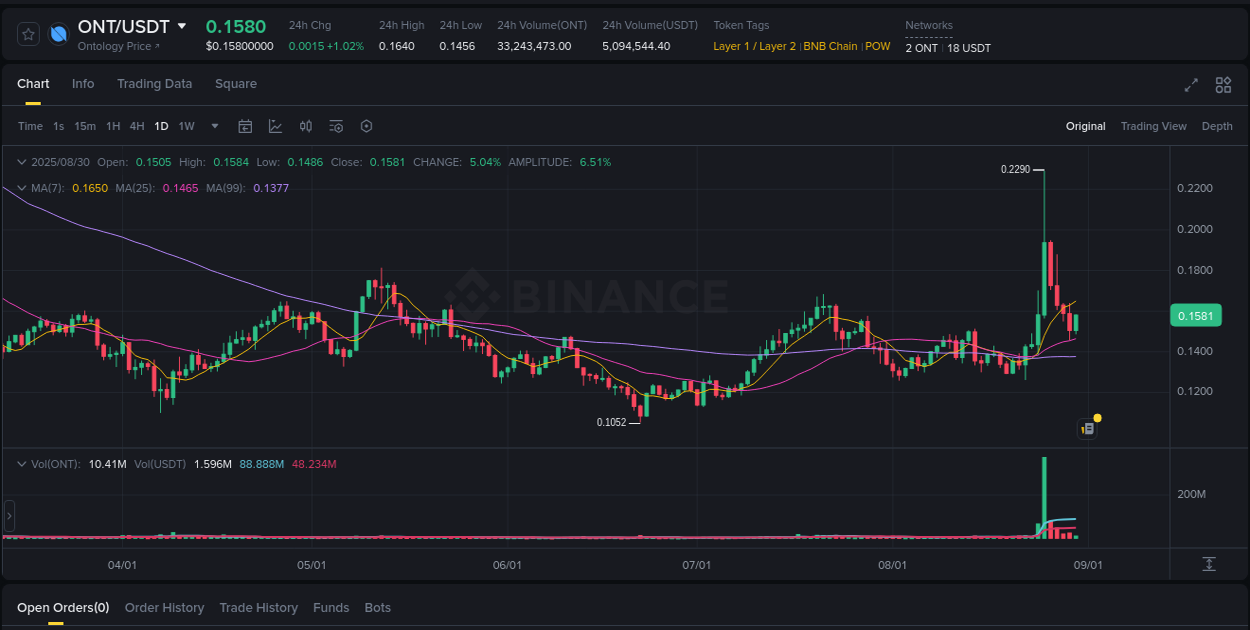1250x630 pixels.
Task: Expand the left side panel arrow
Action: click(x=8, y=515)
